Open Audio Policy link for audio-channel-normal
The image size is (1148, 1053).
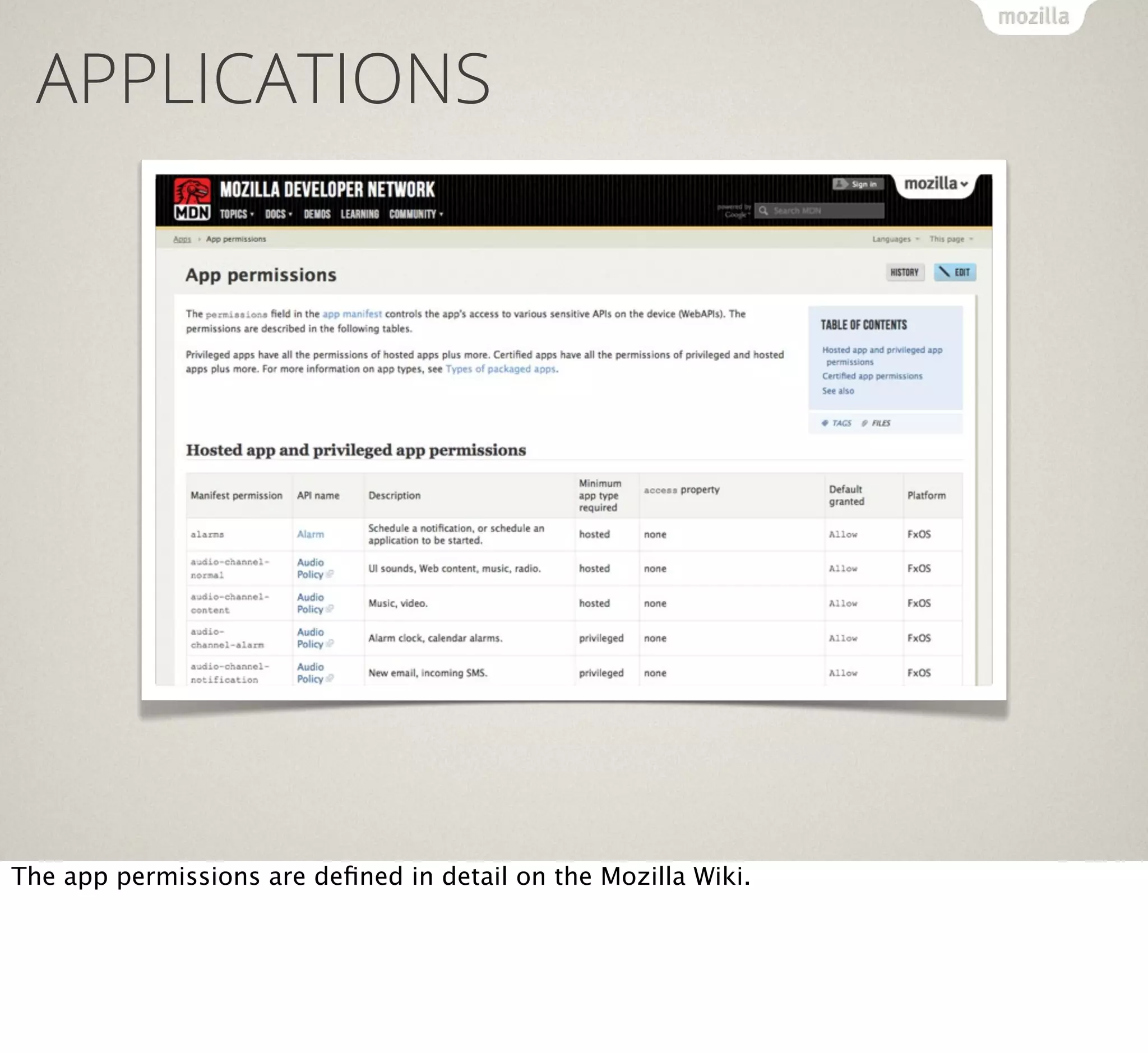pos(311,568)
